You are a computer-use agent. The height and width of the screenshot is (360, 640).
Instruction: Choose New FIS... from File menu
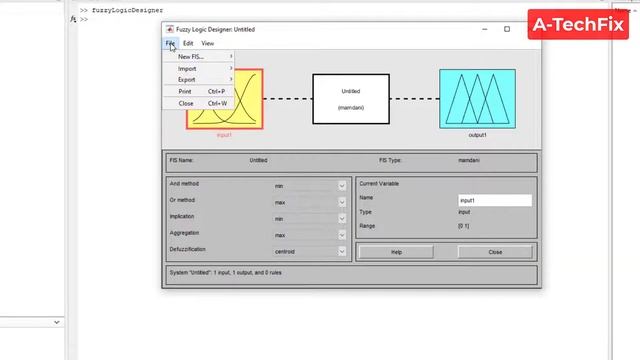(x=198, y=57)
